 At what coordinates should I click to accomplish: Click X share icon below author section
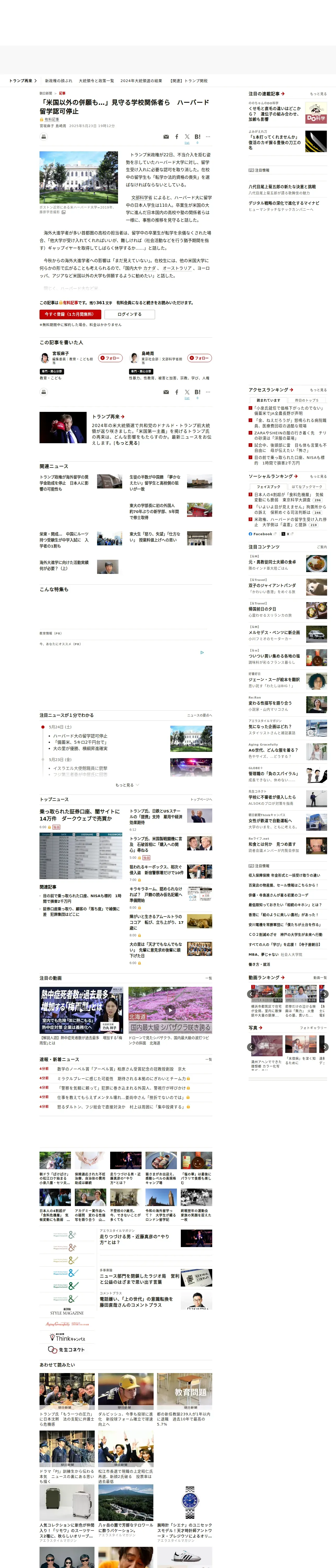click(187, 392)
